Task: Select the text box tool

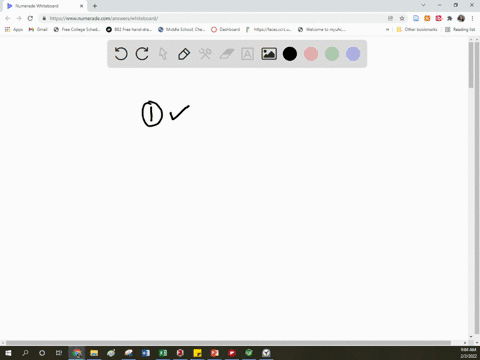Action: (x=247, y=54)
